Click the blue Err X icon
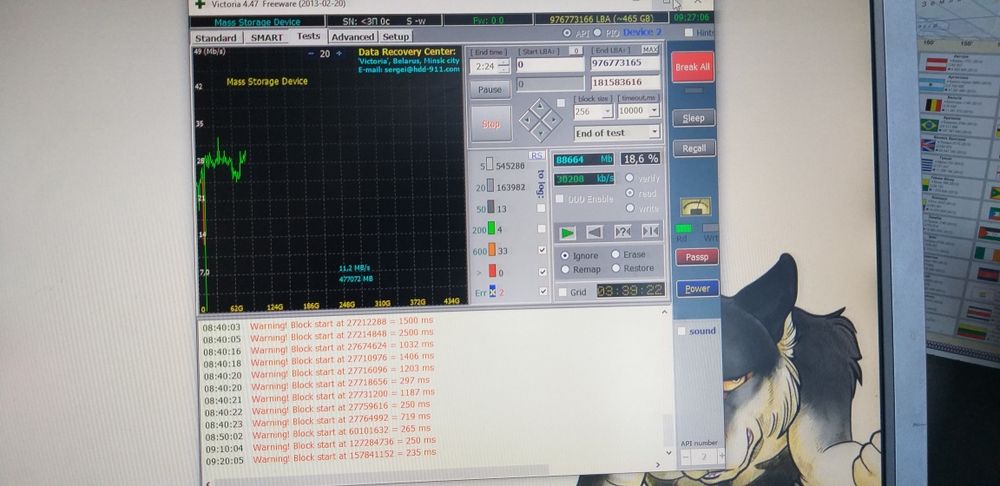This screenshot has height=486, width=1000. tap(493, 292)
